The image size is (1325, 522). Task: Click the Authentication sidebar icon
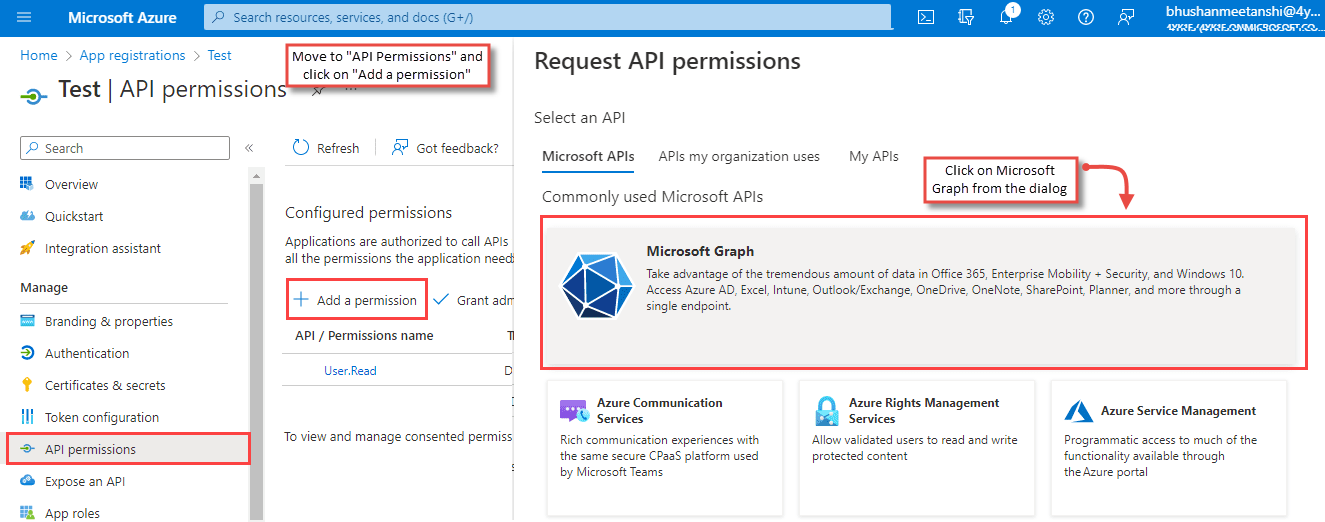27,353
